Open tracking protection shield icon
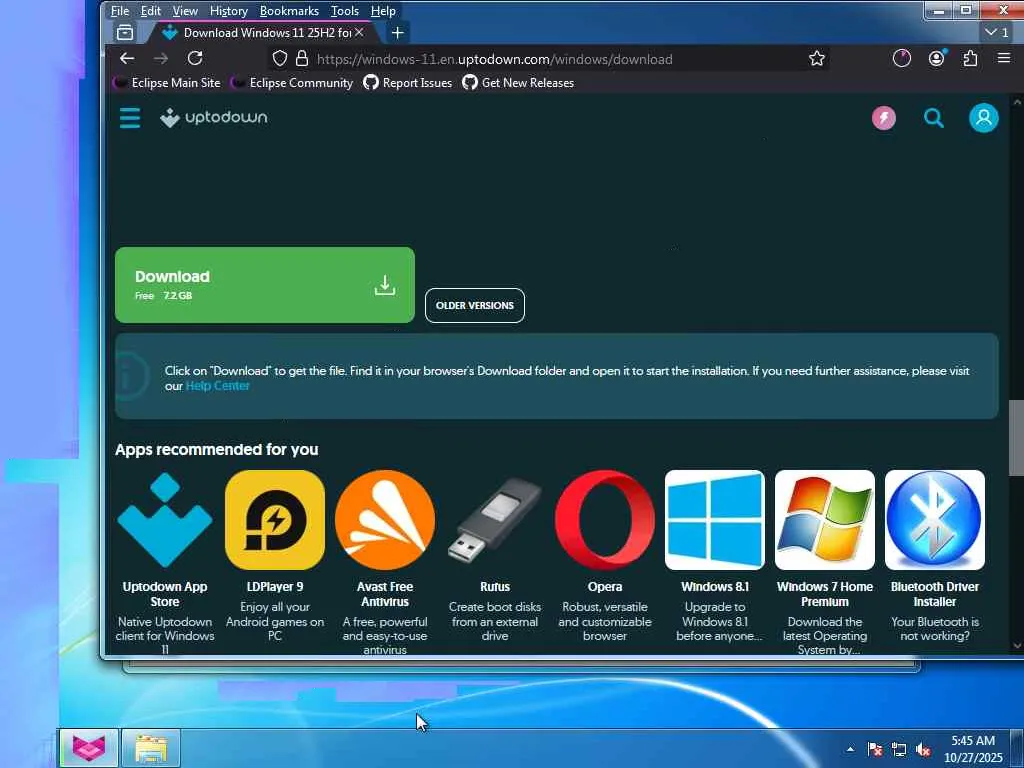The height and width of the screenshot is (768, 1024). coord(280,59)
